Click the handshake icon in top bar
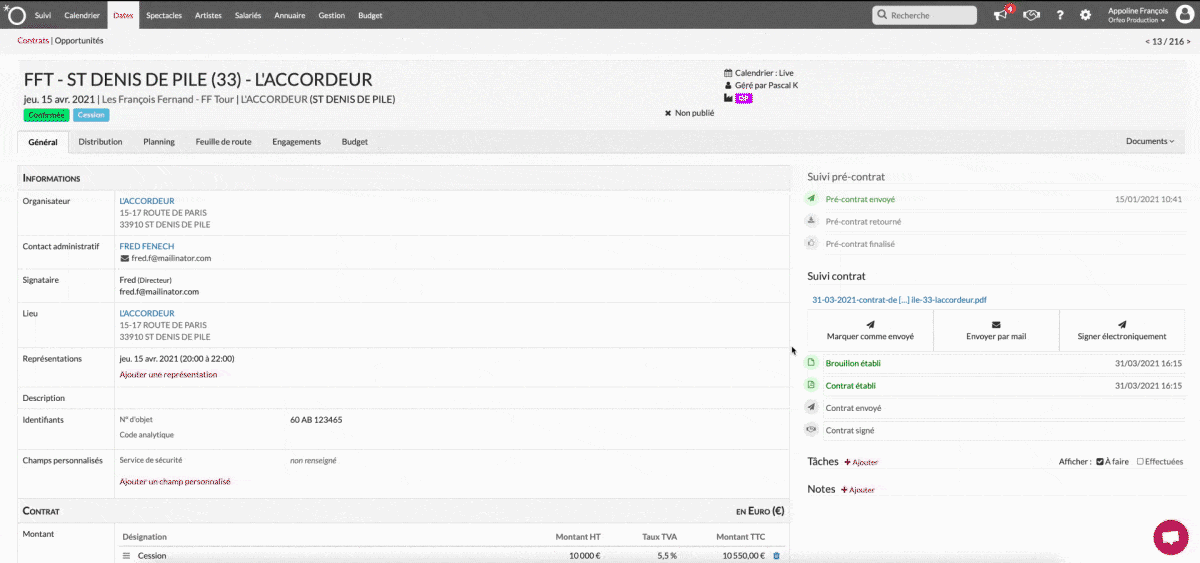 (1033, 15)
